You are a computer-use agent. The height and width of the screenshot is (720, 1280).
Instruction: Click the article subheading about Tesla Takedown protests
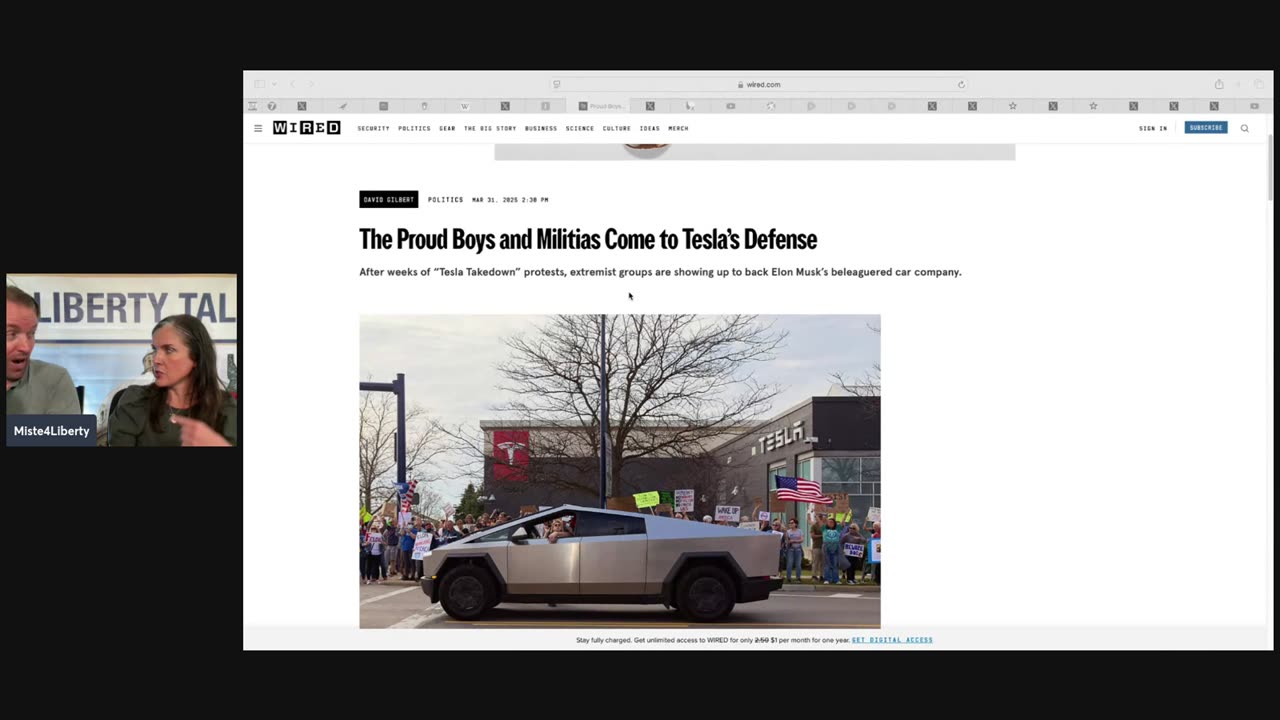660,272
